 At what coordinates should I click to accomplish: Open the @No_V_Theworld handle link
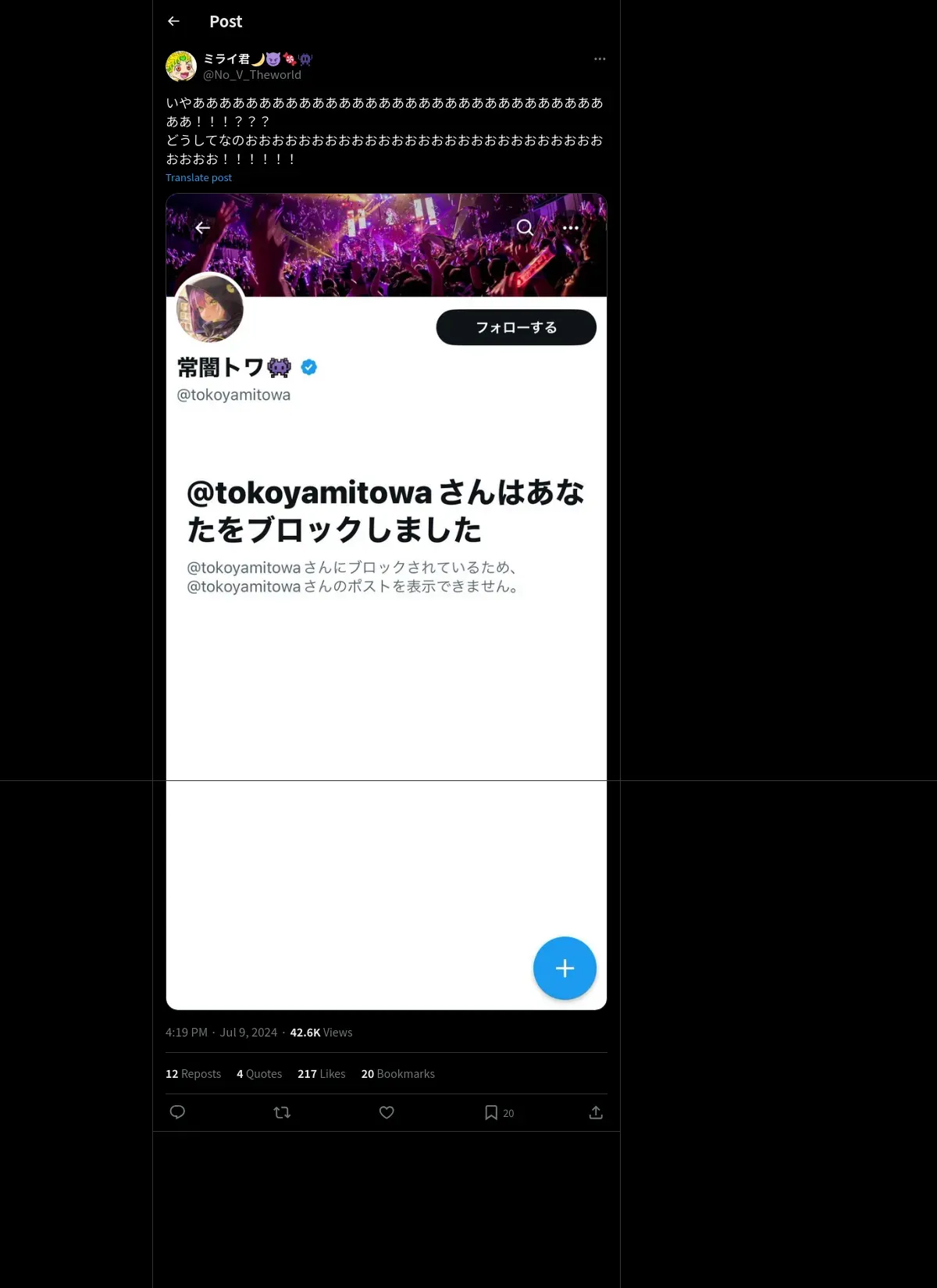252,75
